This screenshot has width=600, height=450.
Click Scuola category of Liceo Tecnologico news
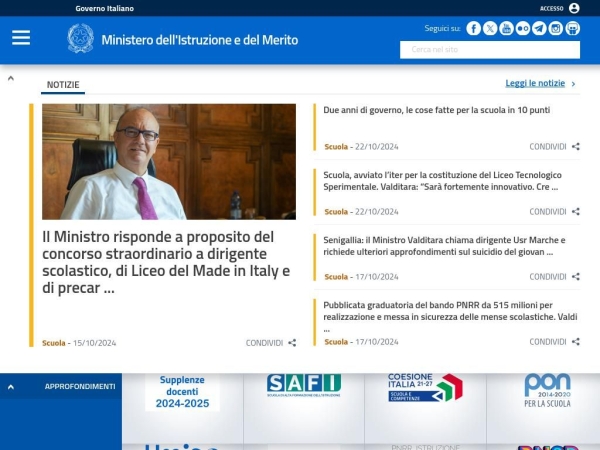point(336,212)
